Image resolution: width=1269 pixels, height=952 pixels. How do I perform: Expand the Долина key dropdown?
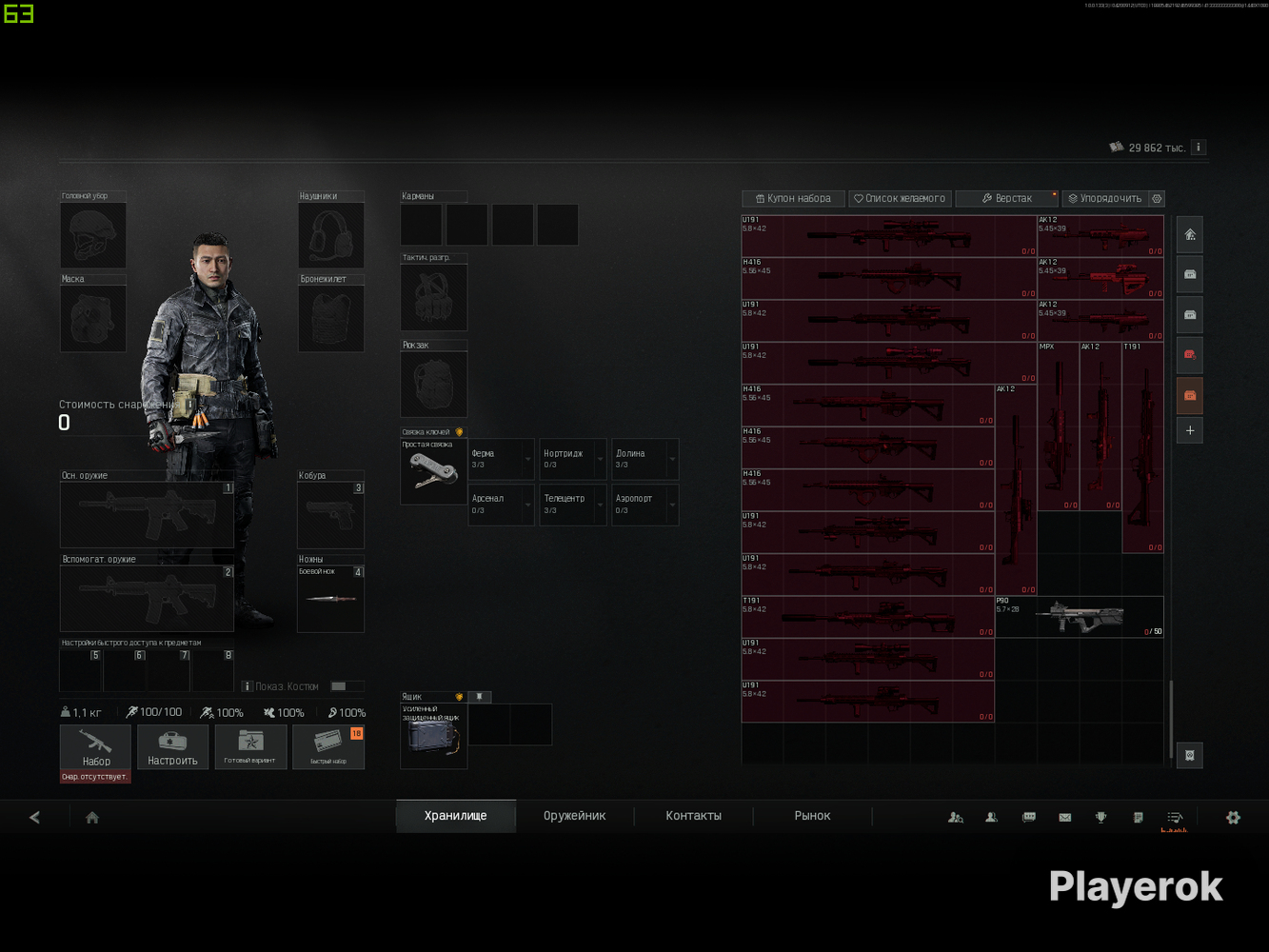pos(672,459)
